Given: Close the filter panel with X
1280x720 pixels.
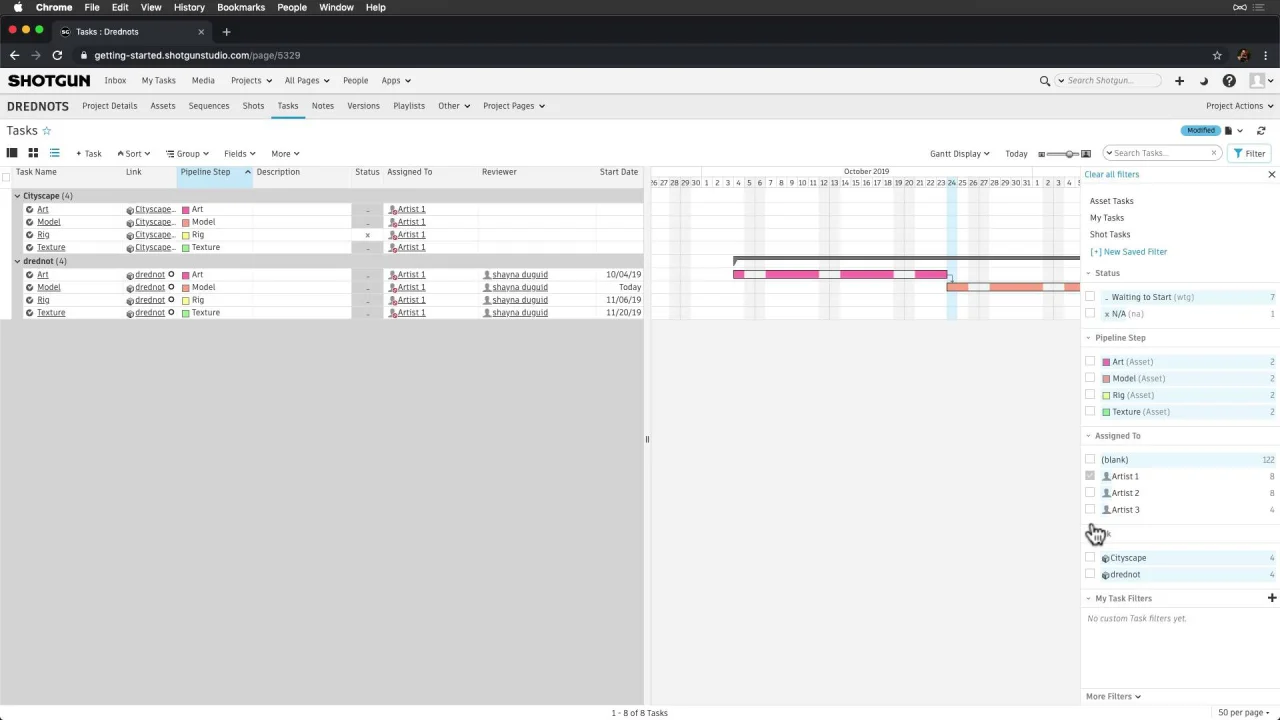Looking at the screenshot, I should (1272, 175).
